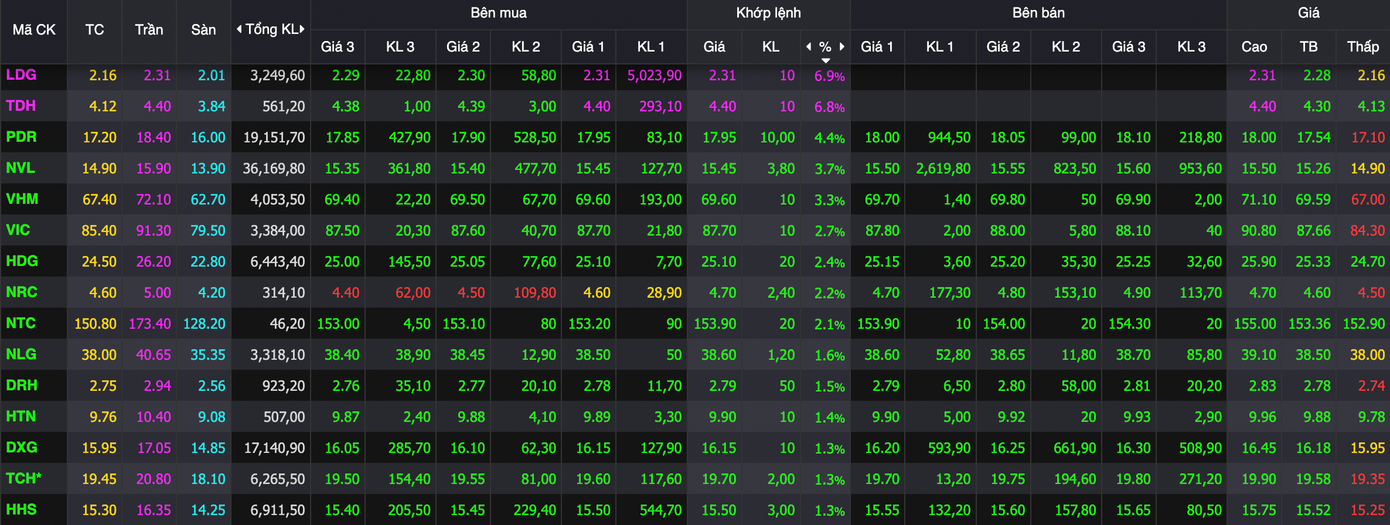Click VHM sell Giá 1 price 69.70
Viewport: 1390px width, 525px height.
pos(879,200)
